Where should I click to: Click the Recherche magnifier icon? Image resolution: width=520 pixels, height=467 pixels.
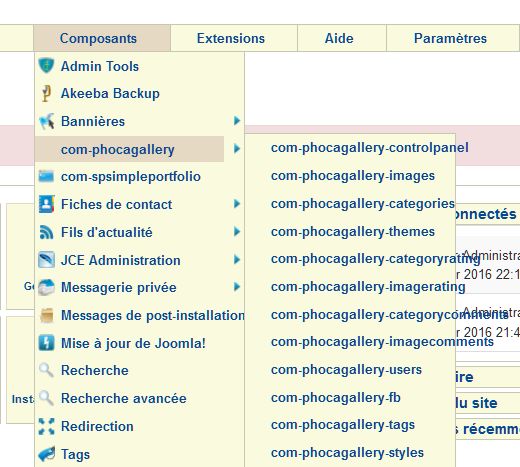pos(46,370)
